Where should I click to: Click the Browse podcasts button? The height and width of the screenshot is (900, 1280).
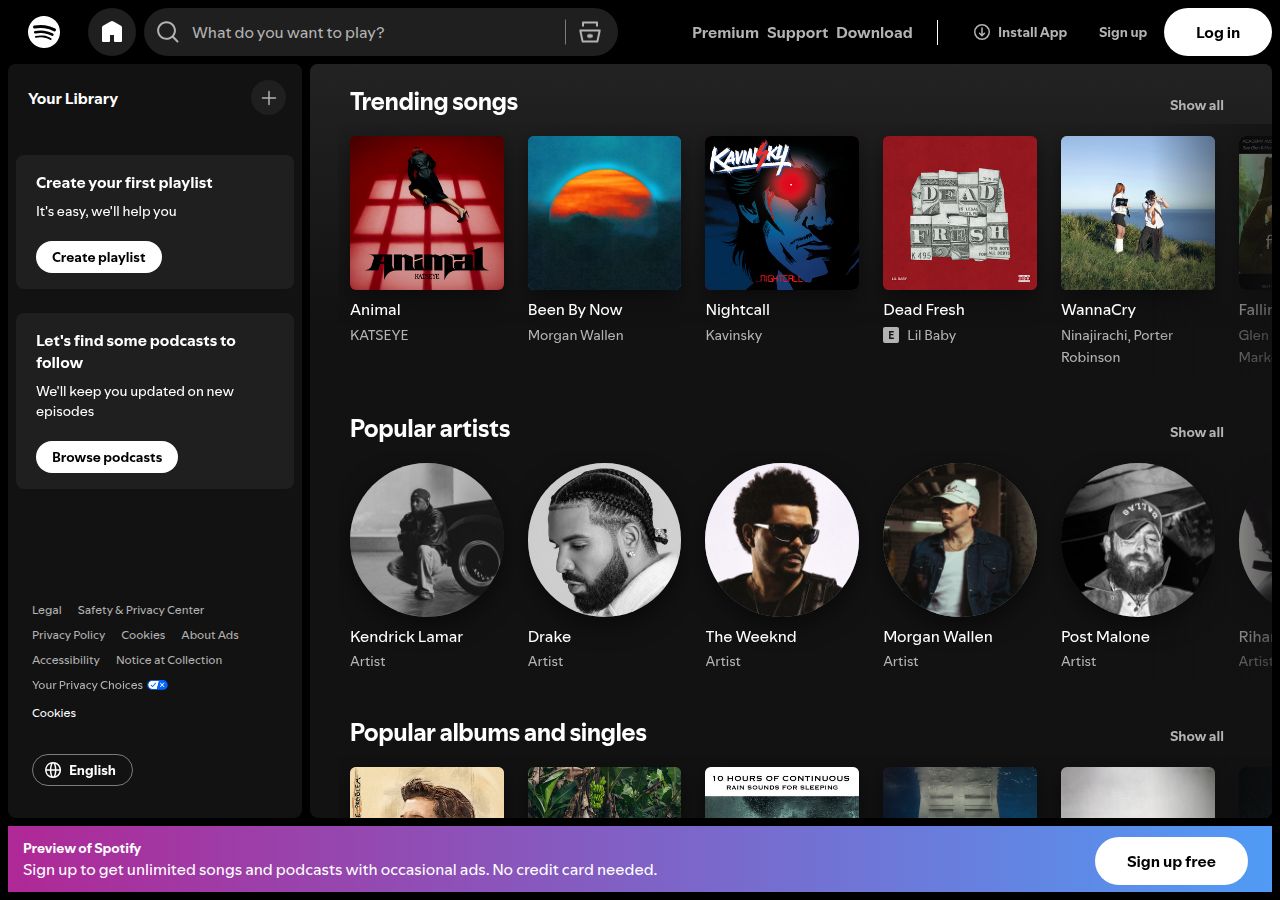pos(107,457)
